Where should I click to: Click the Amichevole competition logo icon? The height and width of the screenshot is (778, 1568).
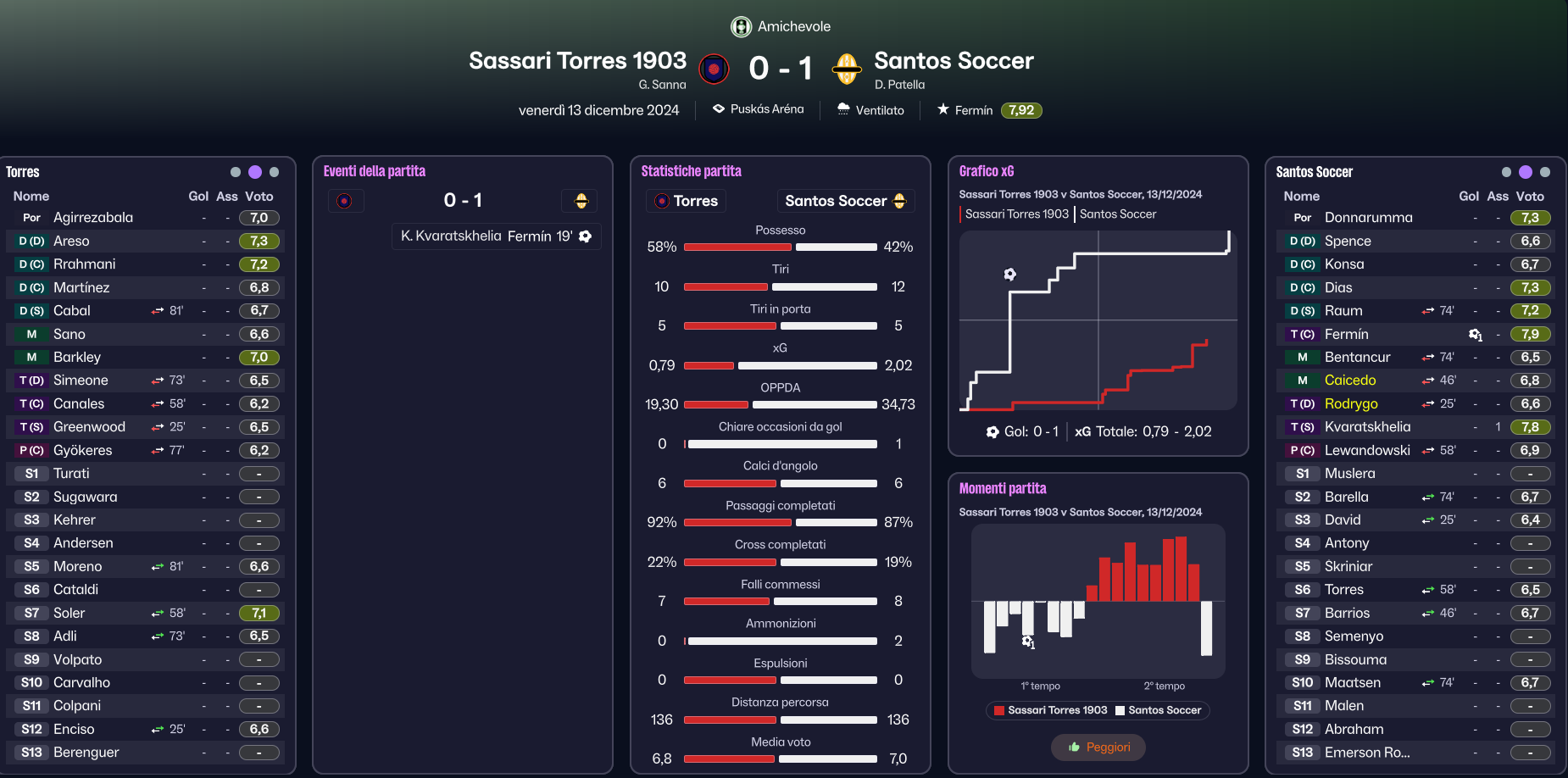(x=742, y=27)
